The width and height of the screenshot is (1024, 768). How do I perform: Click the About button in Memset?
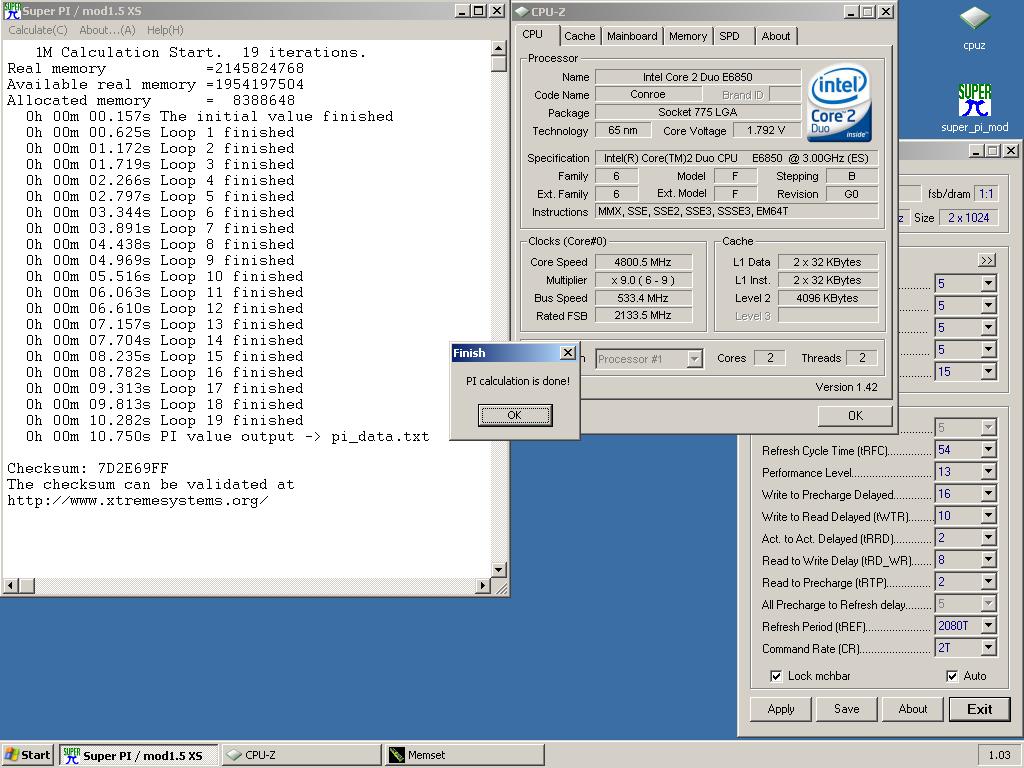[x=912, y=709]
